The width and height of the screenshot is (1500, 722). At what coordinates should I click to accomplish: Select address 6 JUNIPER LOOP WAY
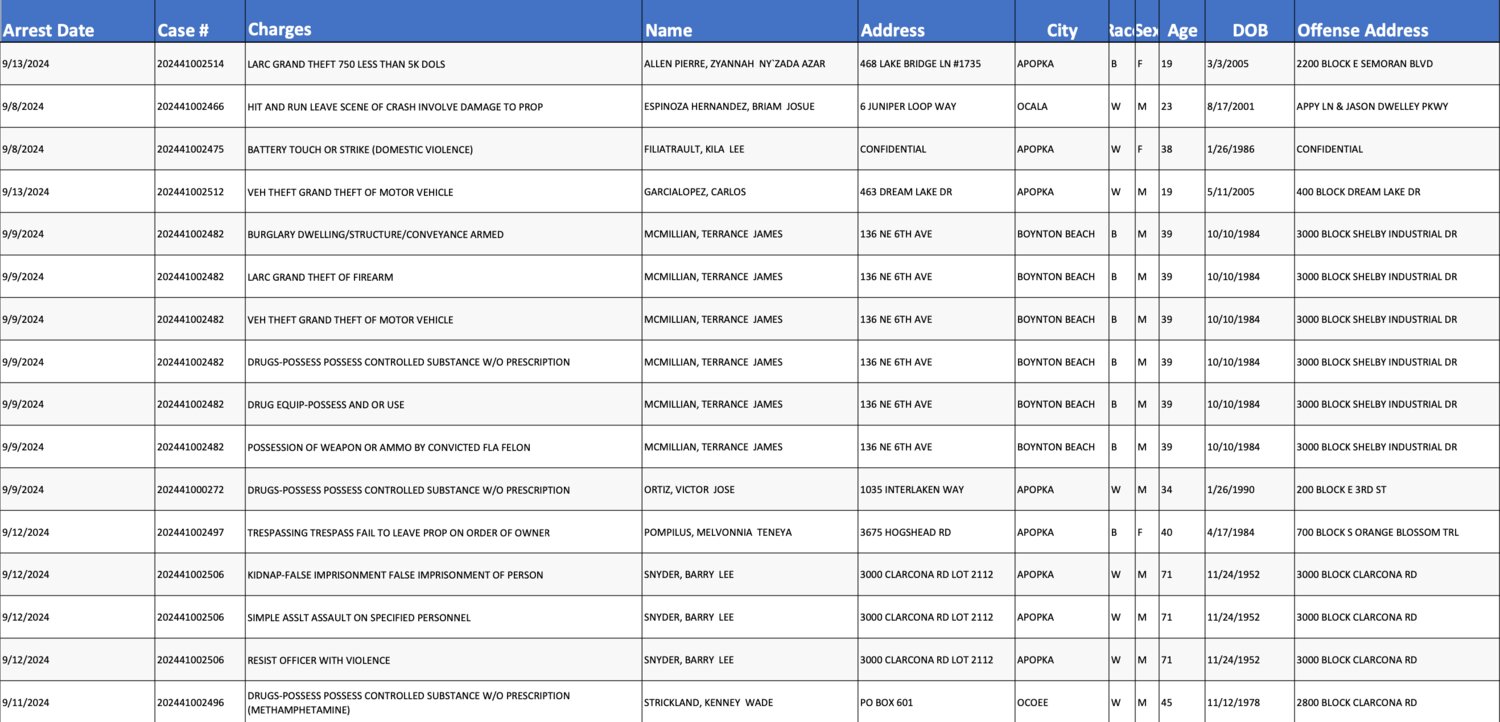click(936, 106)
